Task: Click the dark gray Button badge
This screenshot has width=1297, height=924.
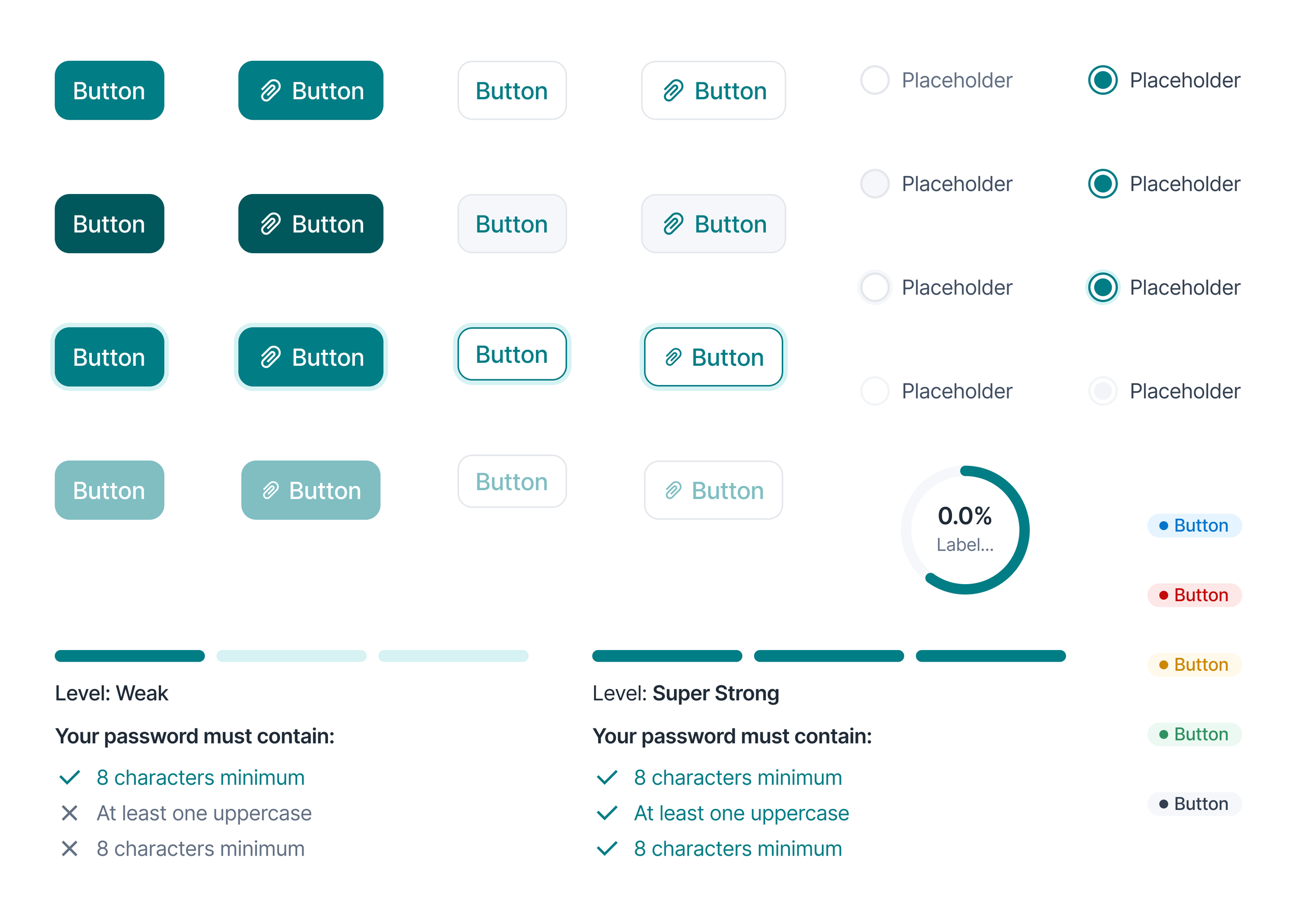Action: (1194, 804)
